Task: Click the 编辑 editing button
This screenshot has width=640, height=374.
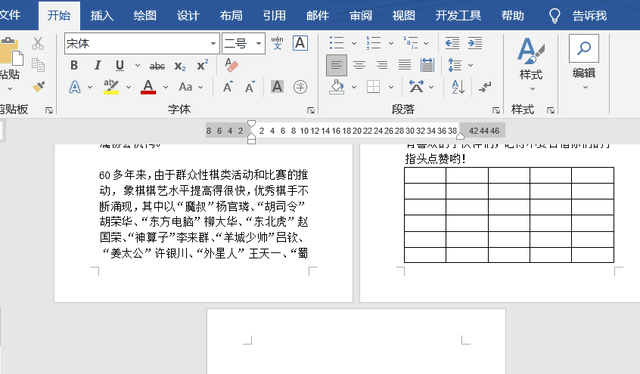Action: click(584, 62)
